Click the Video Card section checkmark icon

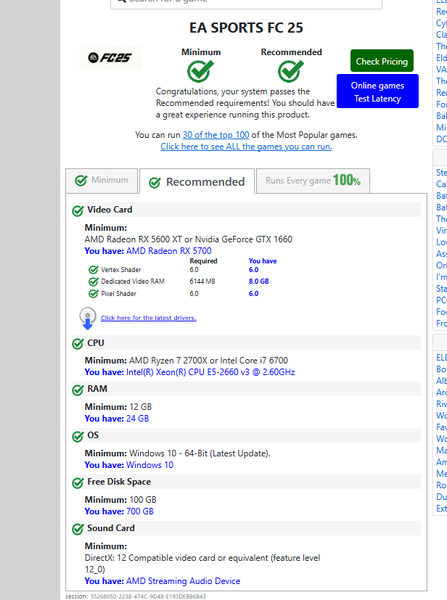point(78,210)
